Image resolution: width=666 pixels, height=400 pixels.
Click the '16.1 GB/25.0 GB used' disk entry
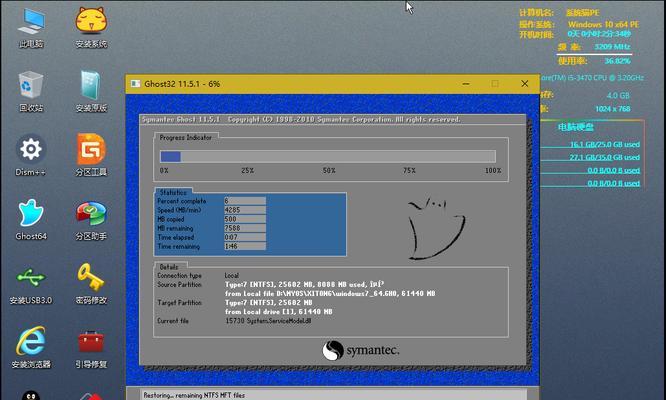pos(604,144)
